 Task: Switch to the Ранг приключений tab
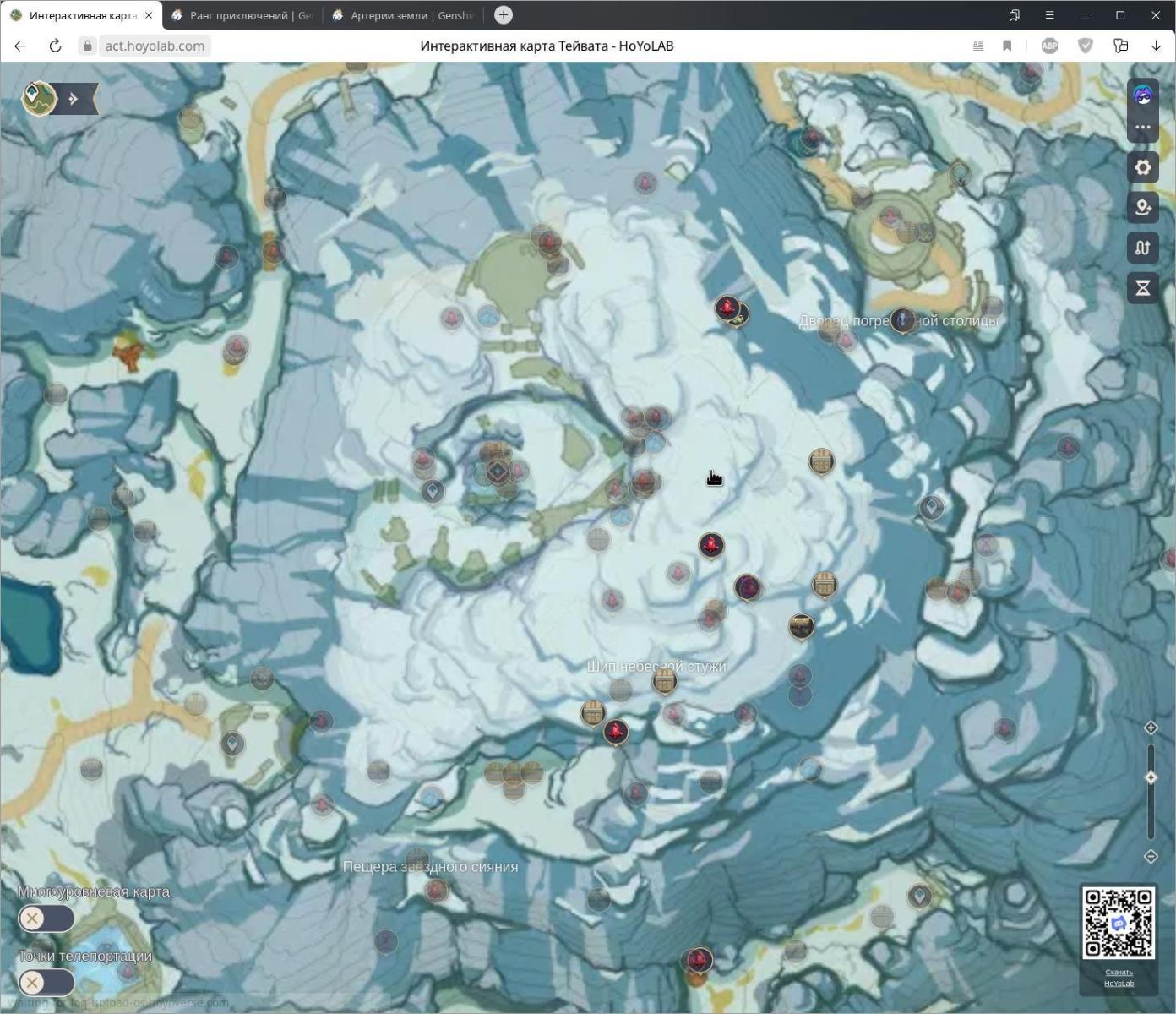242,15
